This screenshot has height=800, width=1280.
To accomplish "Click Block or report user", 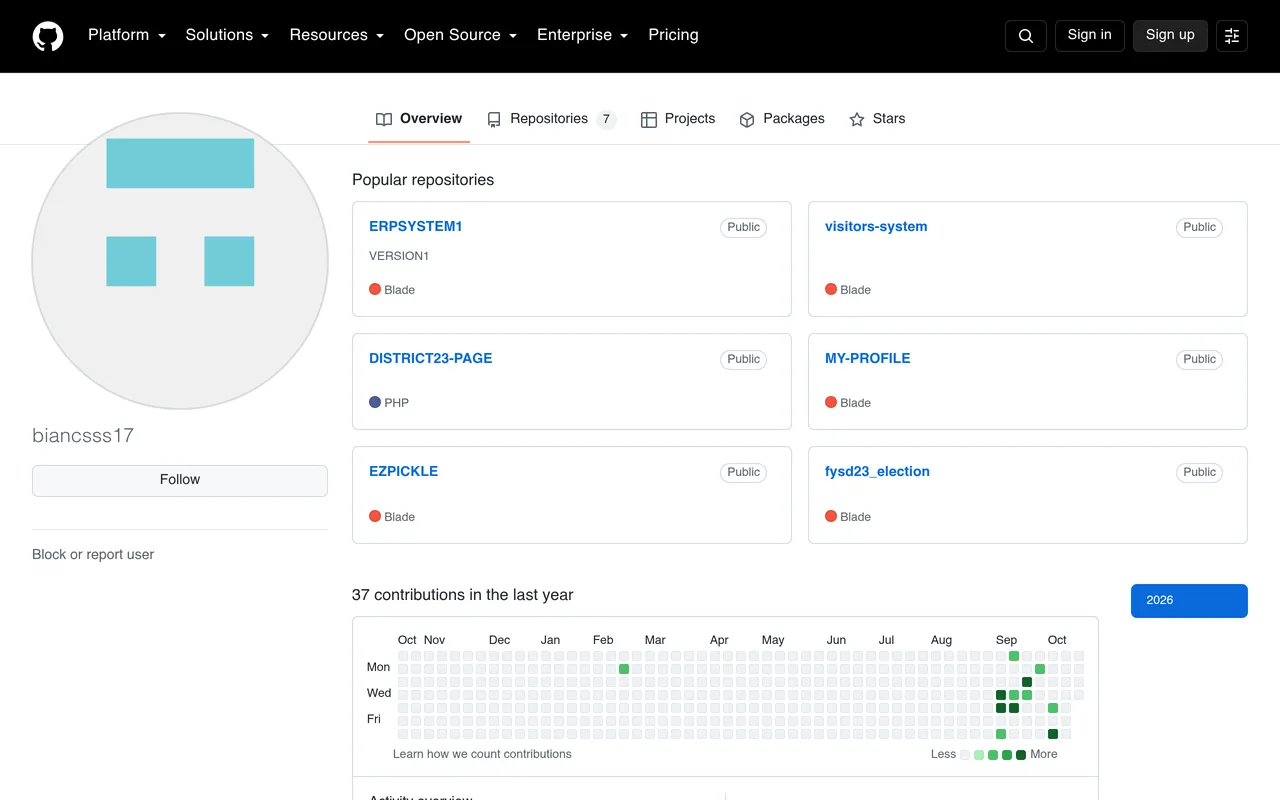I will pos(93,555).
